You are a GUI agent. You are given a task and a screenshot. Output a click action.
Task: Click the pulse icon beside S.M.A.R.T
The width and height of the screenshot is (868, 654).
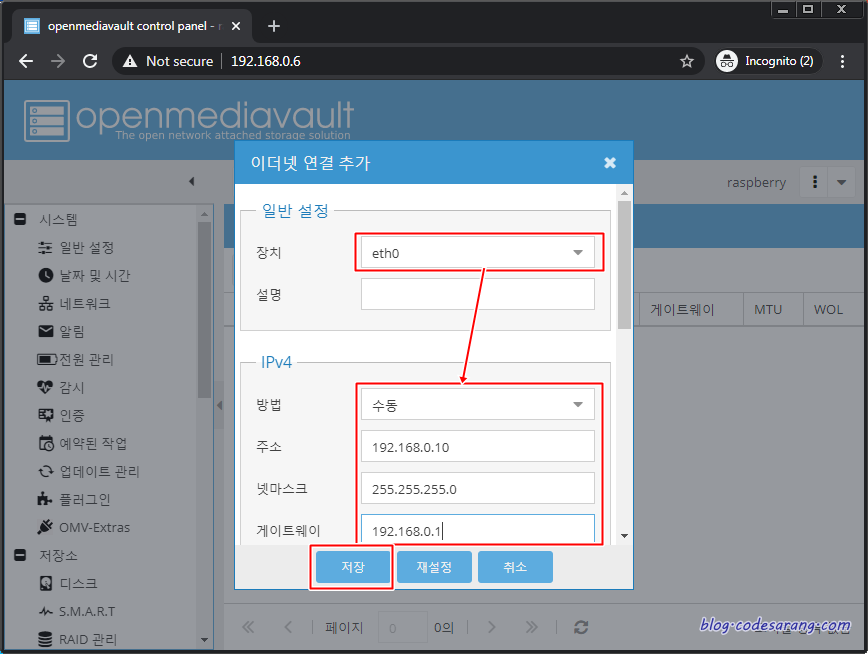(45, 611)
